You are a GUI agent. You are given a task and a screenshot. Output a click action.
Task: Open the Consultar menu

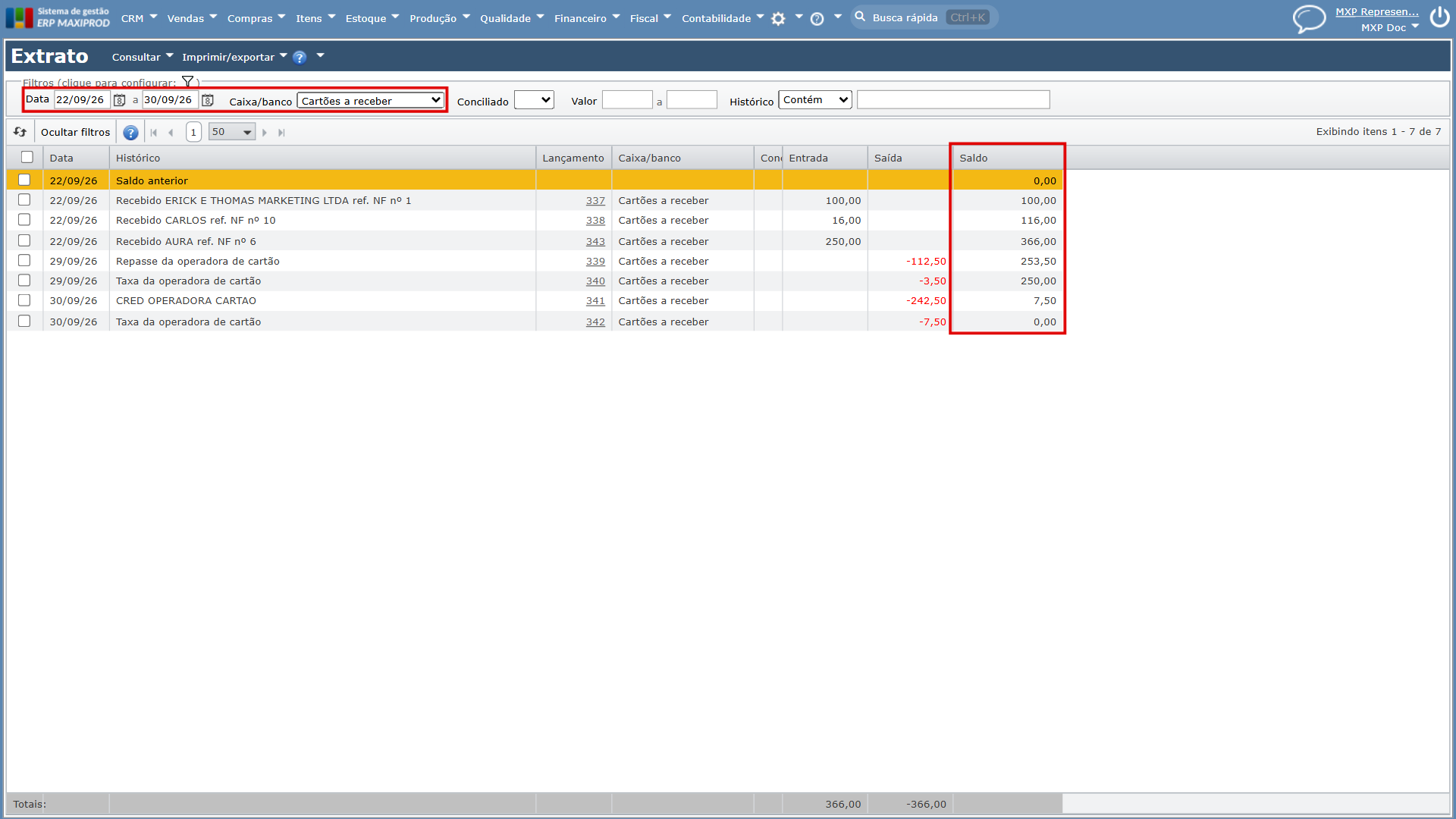(x=143, y=57)
